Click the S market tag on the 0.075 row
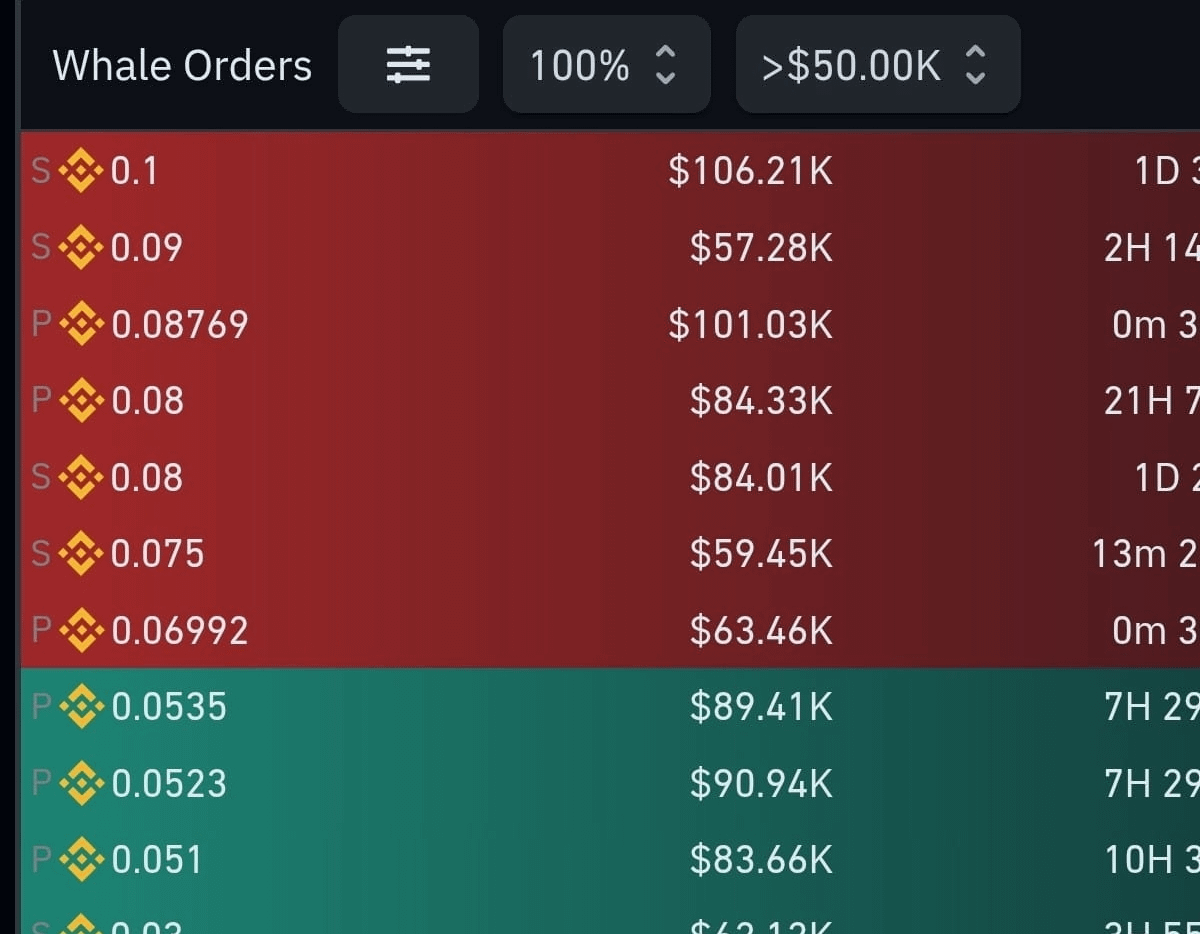Image resolution: width=1200 pixels, height=934 pixels. coord(41,554)
